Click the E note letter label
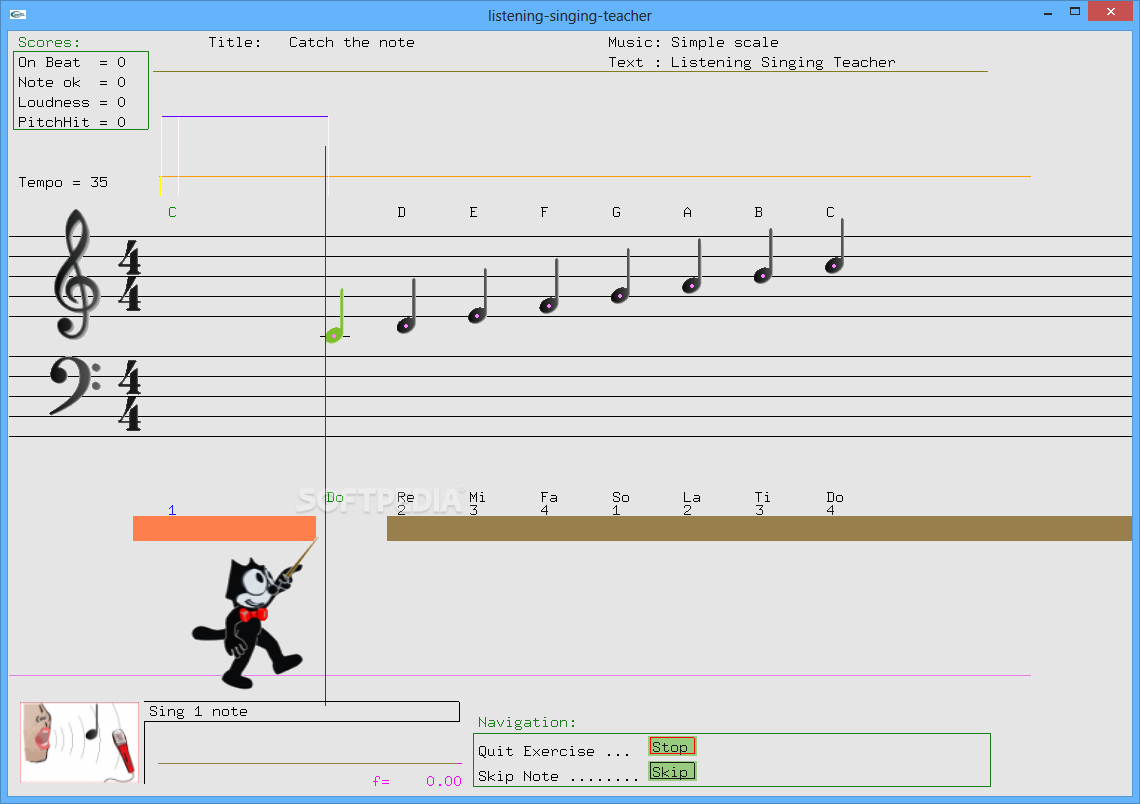1140x804 pixels. tap(473, 212)
